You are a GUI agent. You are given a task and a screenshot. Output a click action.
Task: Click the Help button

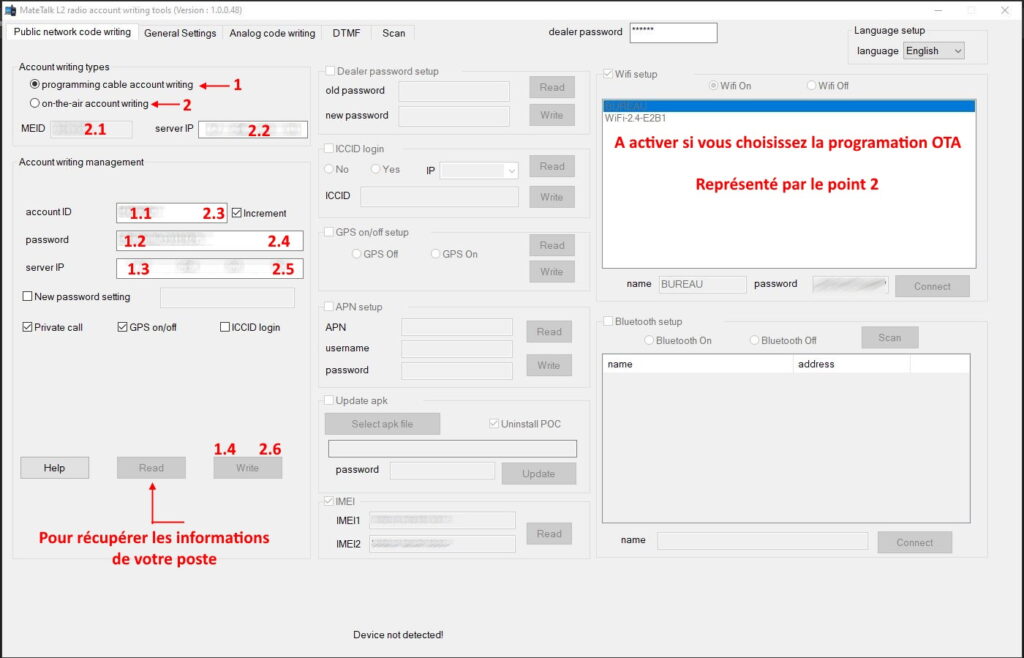54,467
